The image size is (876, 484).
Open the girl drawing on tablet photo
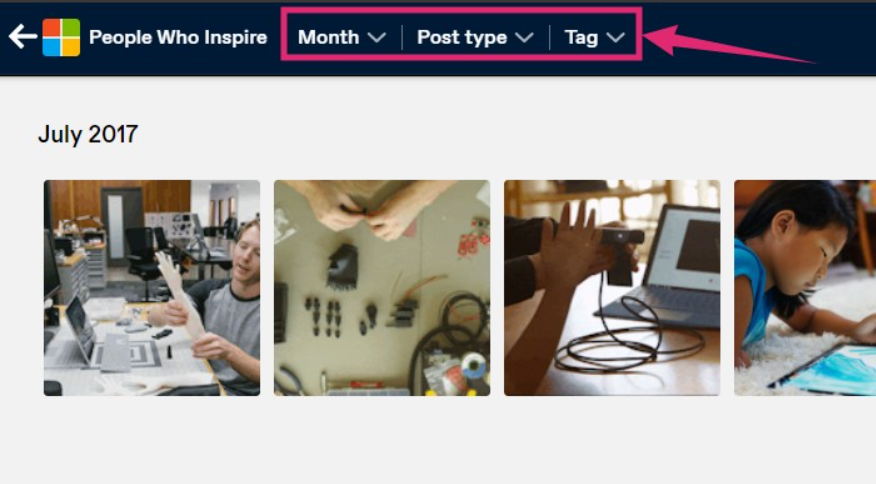[805, 288]
